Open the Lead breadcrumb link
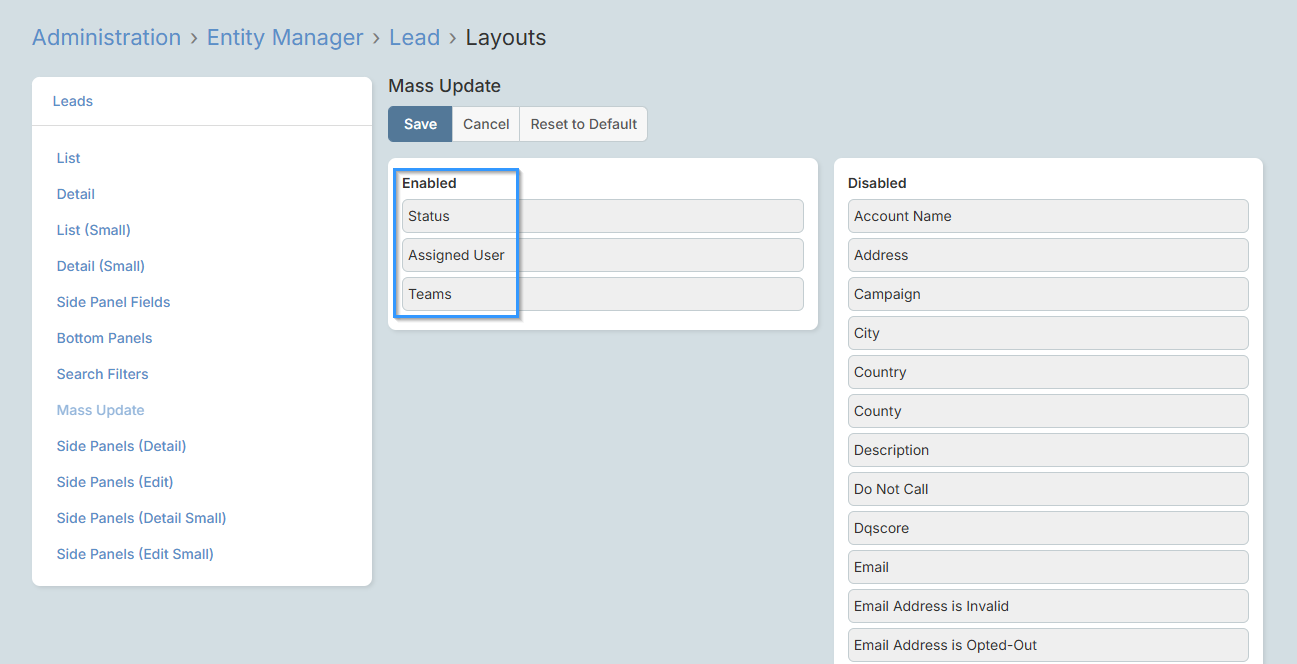This screenshot has width=1297, height=664. point(414,38)
